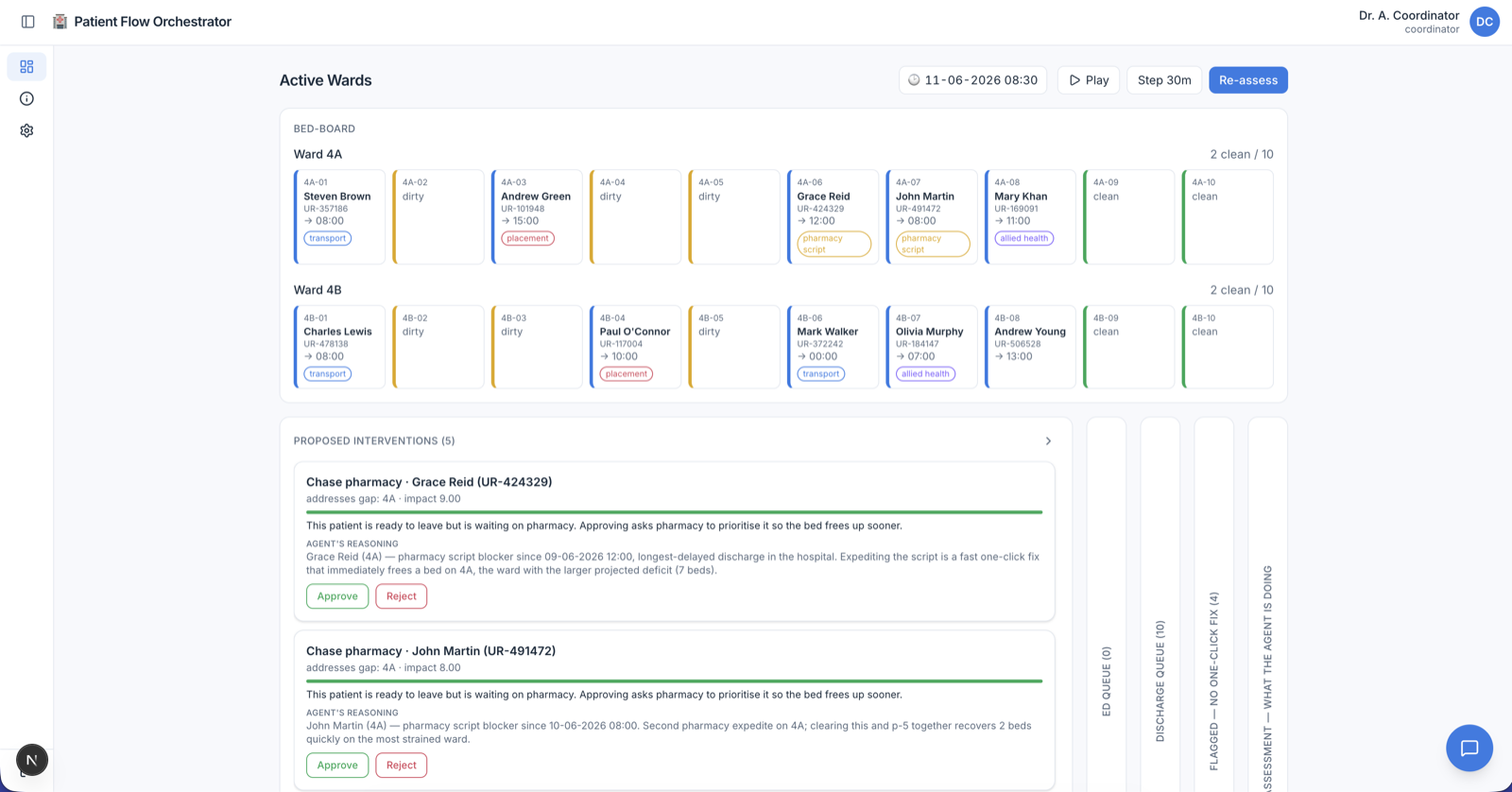Click the Play simulation button
The image size is (1512, 792).
(x=1089, y=80)
